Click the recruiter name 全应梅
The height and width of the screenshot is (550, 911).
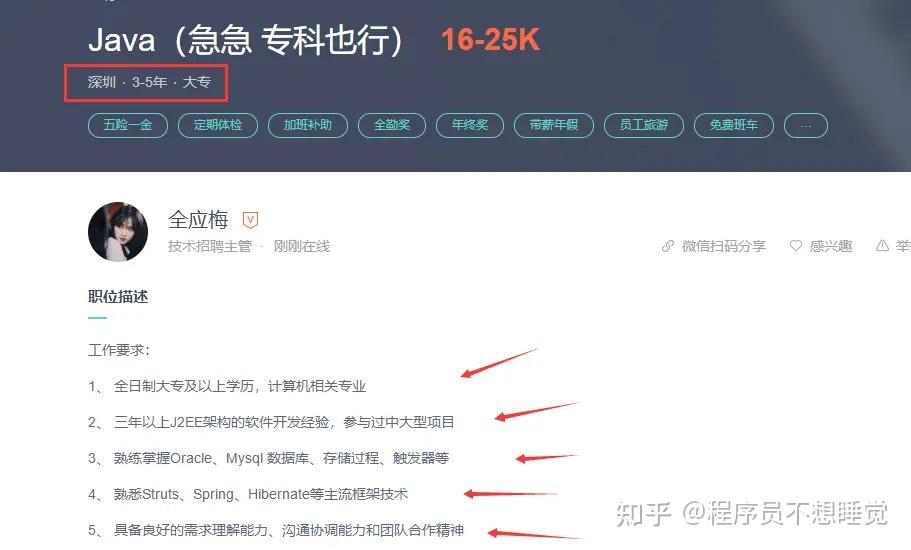pyautogui.click(x=198, y=220)
